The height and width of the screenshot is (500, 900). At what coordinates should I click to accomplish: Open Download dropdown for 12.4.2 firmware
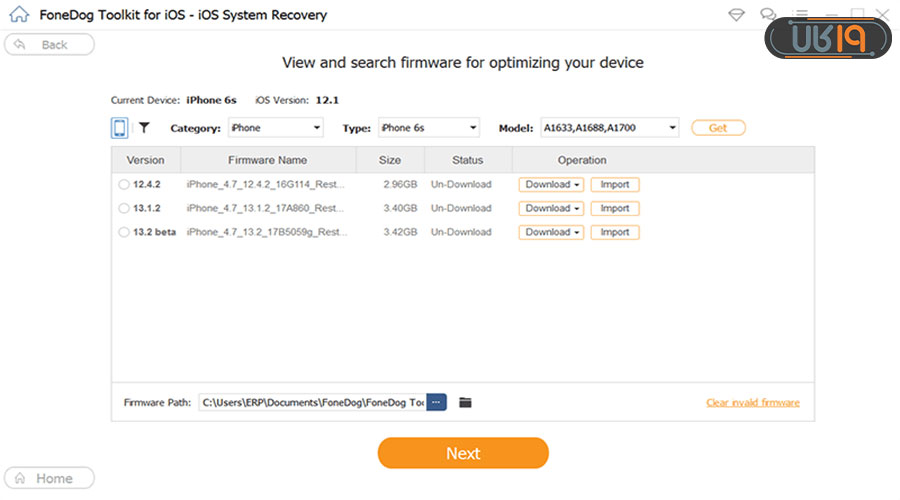(x=551, y=185)
